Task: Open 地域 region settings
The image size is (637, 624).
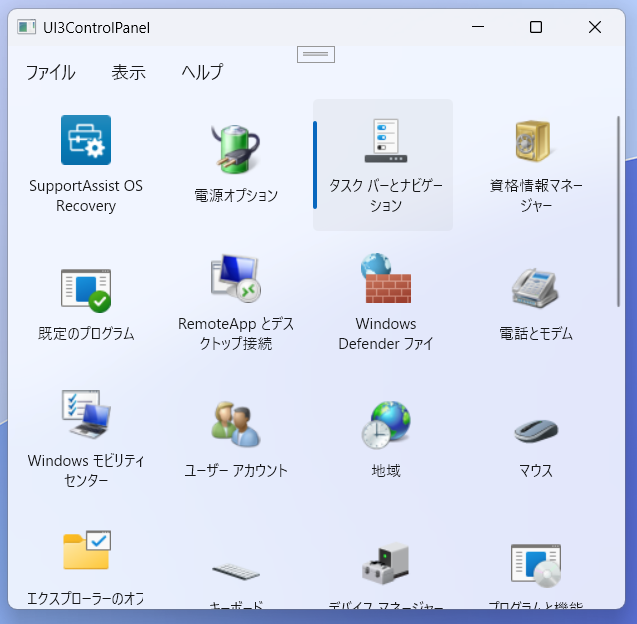Action: [385, 425]
